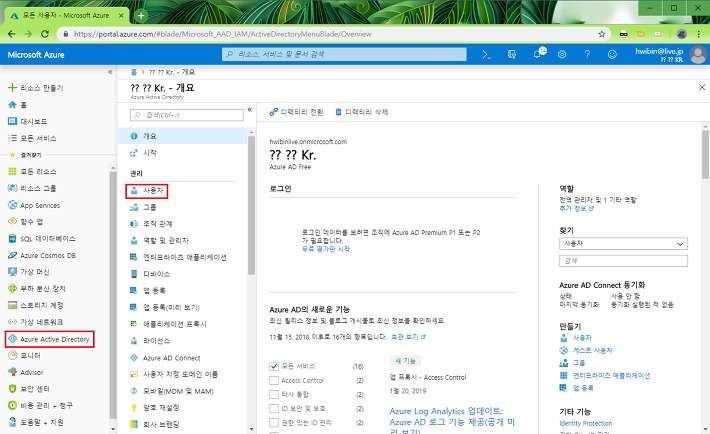Open 보관 보기 link

pos(408,337)
